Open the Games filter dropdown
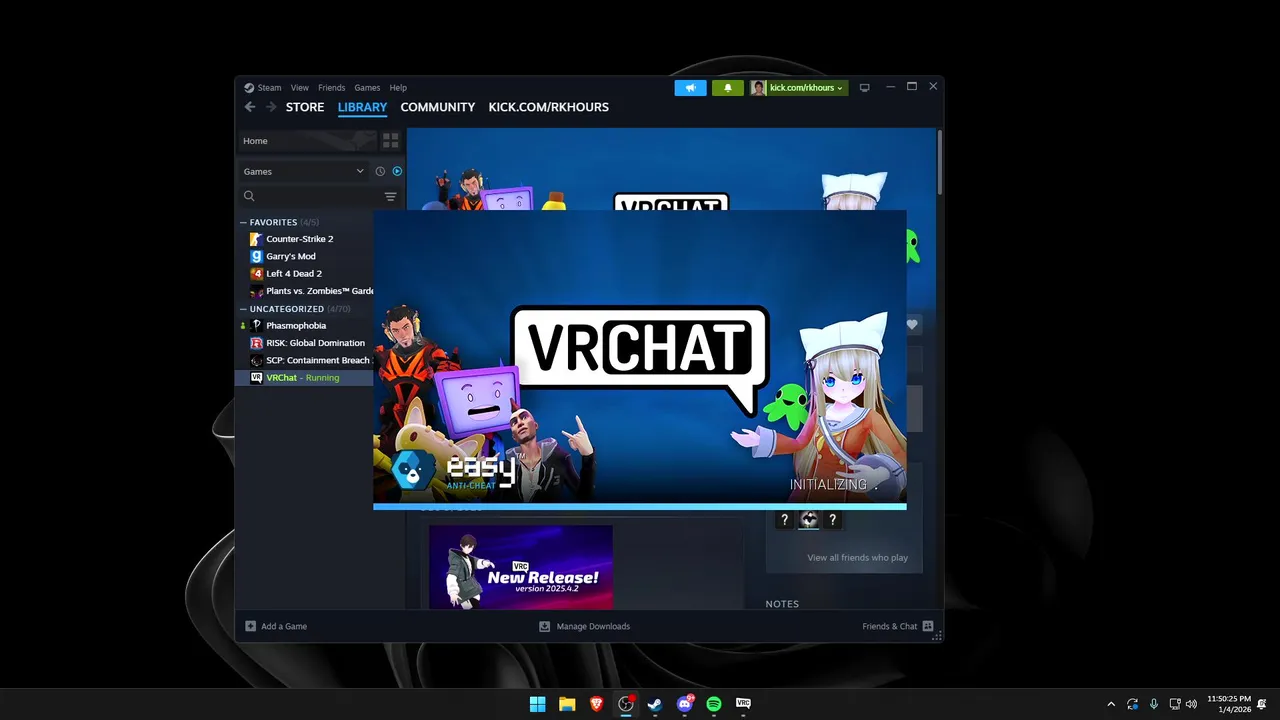The width and height of the screenshot is (1280, 720). pos(304,171)
